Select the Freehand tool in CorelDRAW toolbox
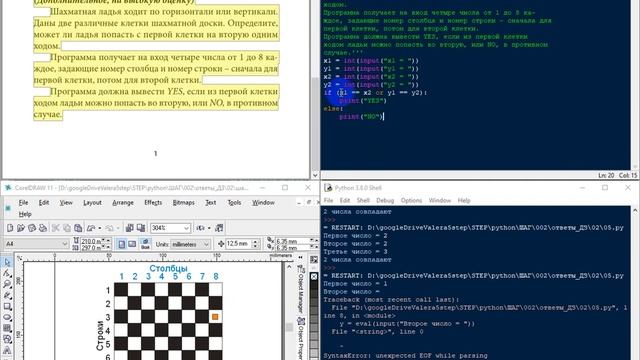Image resolution: width=640 pixels, height=360 pixels. pyautogui.click(x=7, y=295)
